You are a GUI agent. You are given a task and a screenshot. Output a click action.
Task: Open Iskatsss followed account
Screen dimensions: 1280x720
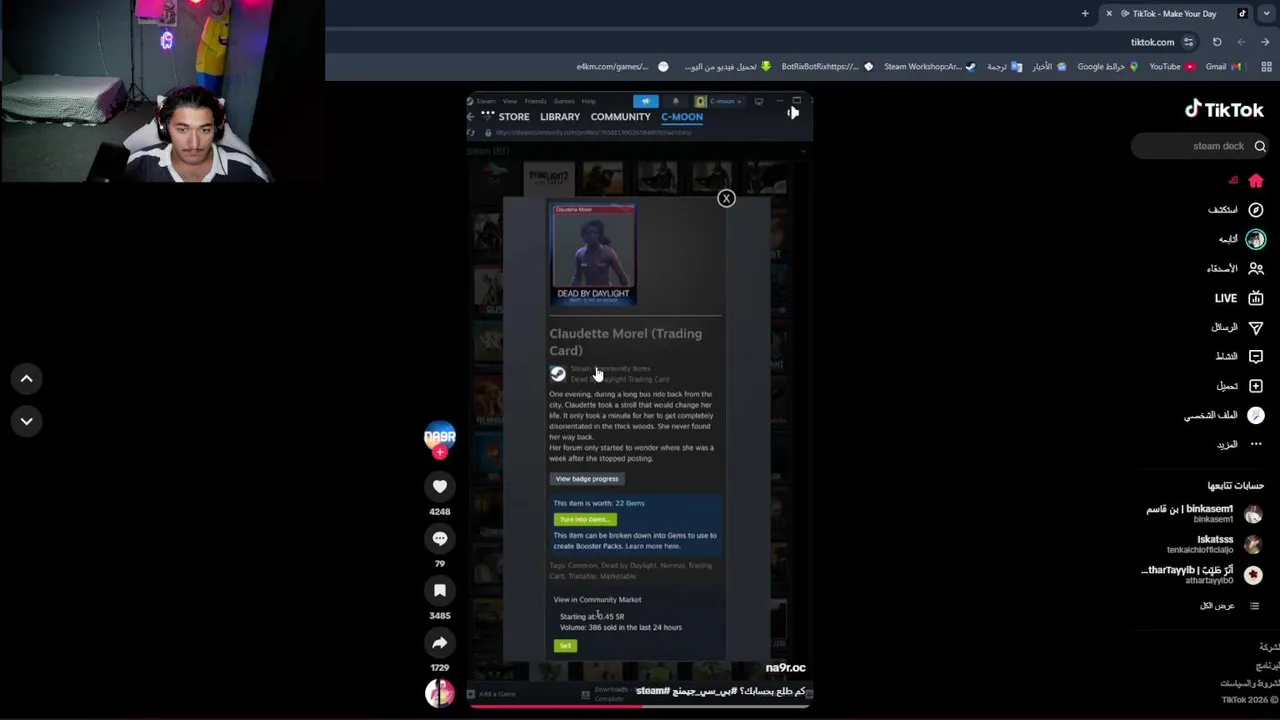tap(1213, 544)
